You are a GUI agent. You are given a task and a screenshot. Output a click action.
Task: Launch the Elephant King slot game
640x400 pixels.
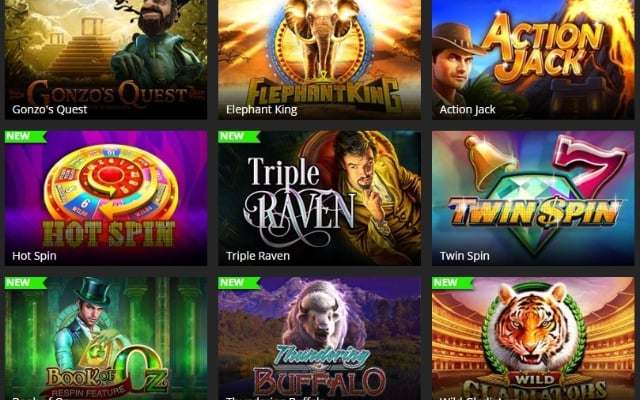click(x=320, y=60)
